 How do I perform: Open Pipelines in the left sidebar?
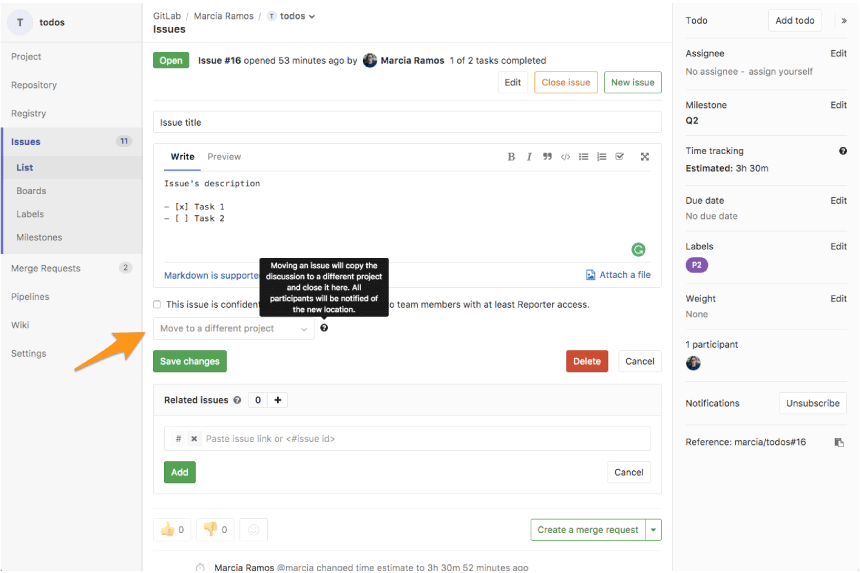30,297
